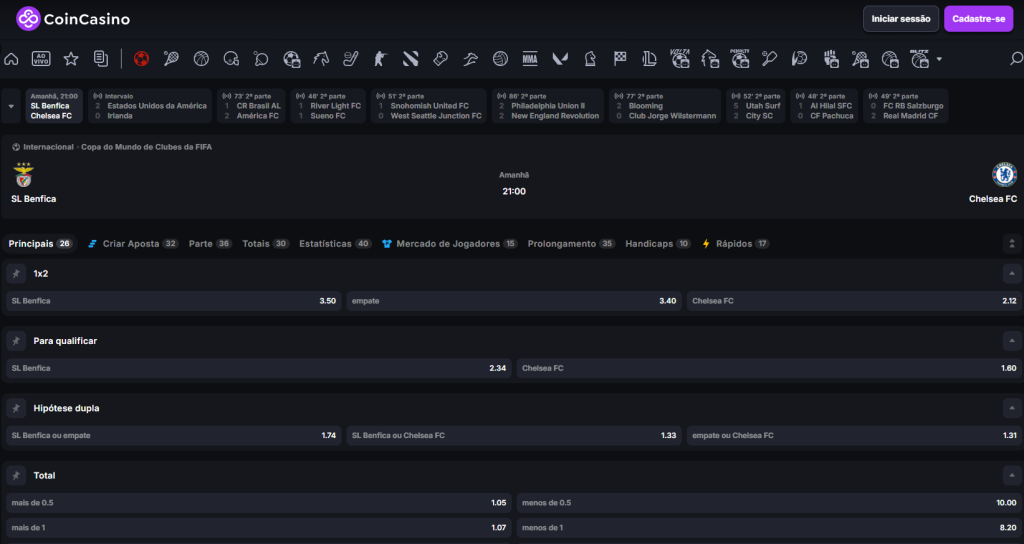Pin the Para qualificar market
The height and width of the screenshot is (544, 1024).
16,341
